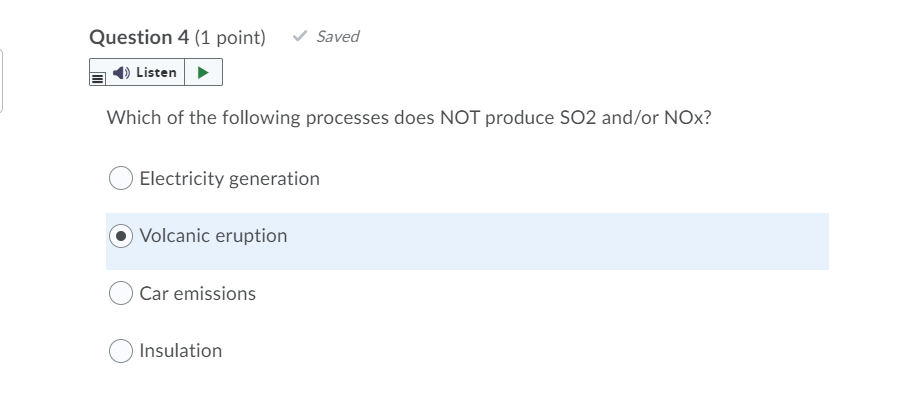Click the Volcanic eruption answer text
This screenshot has height=405, width=923.
(213, 236)
